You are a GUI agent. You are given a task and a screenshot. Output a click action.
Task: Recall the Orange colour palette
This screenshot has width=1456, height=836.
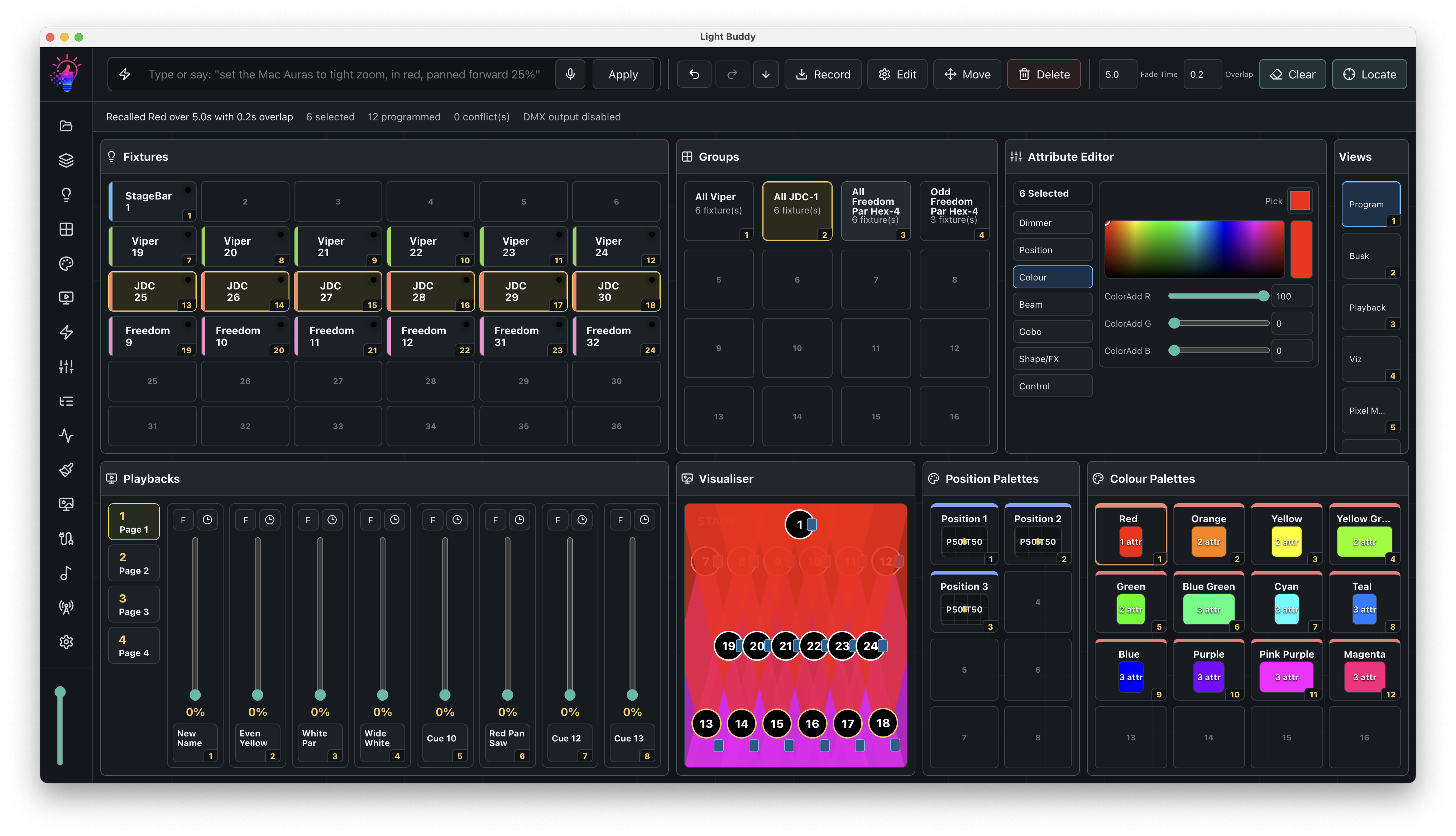coord(1208,534)
